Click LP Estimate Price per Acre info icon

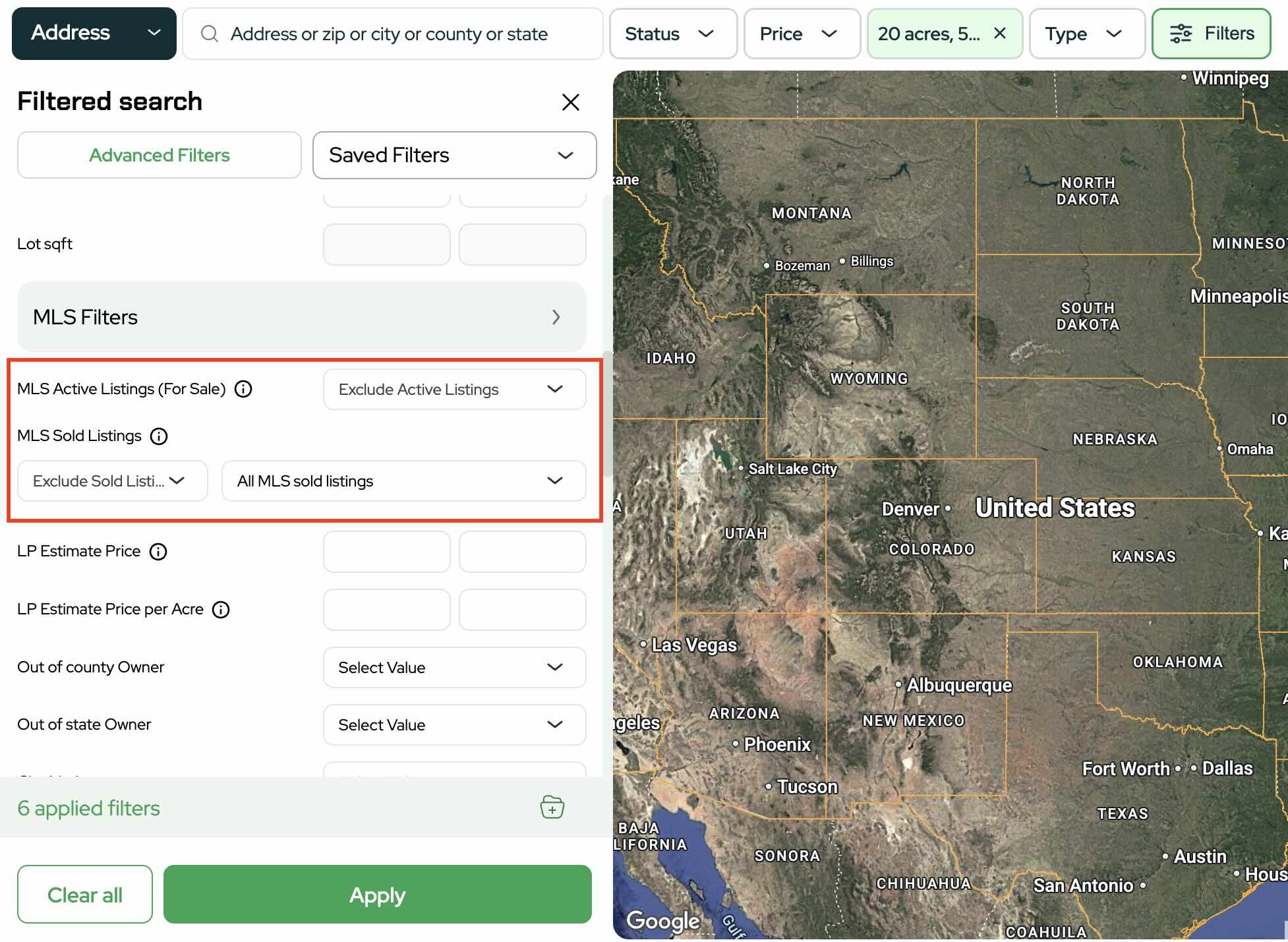pos(221,609)
